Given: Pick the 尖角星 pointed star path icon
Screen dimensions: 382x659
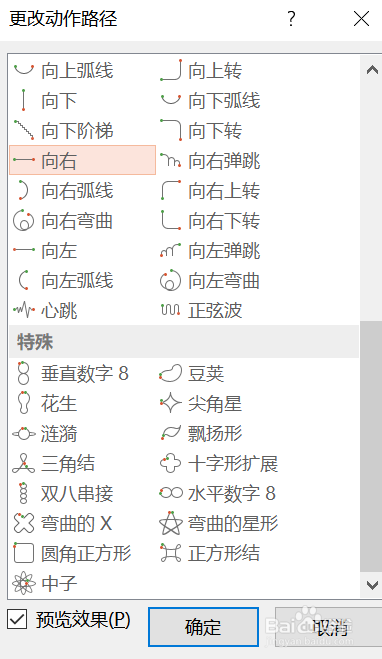Looking at the screenshot, I should tap(170, 403).
